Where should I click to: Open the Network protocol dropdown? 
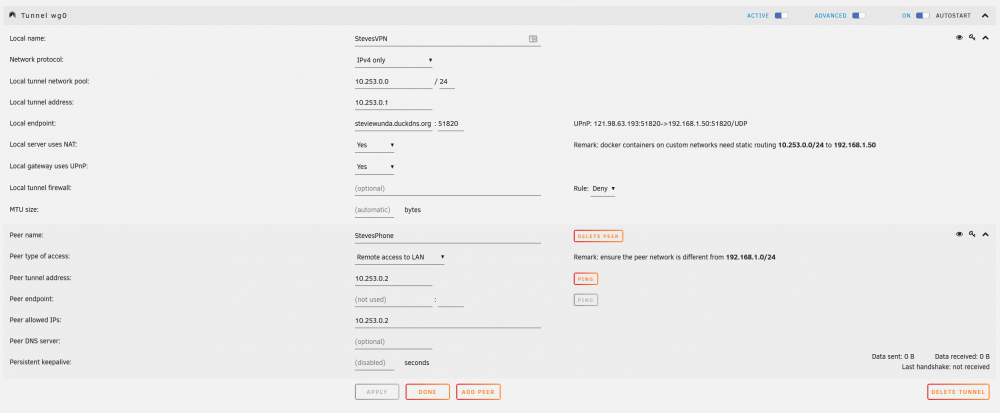393,61
